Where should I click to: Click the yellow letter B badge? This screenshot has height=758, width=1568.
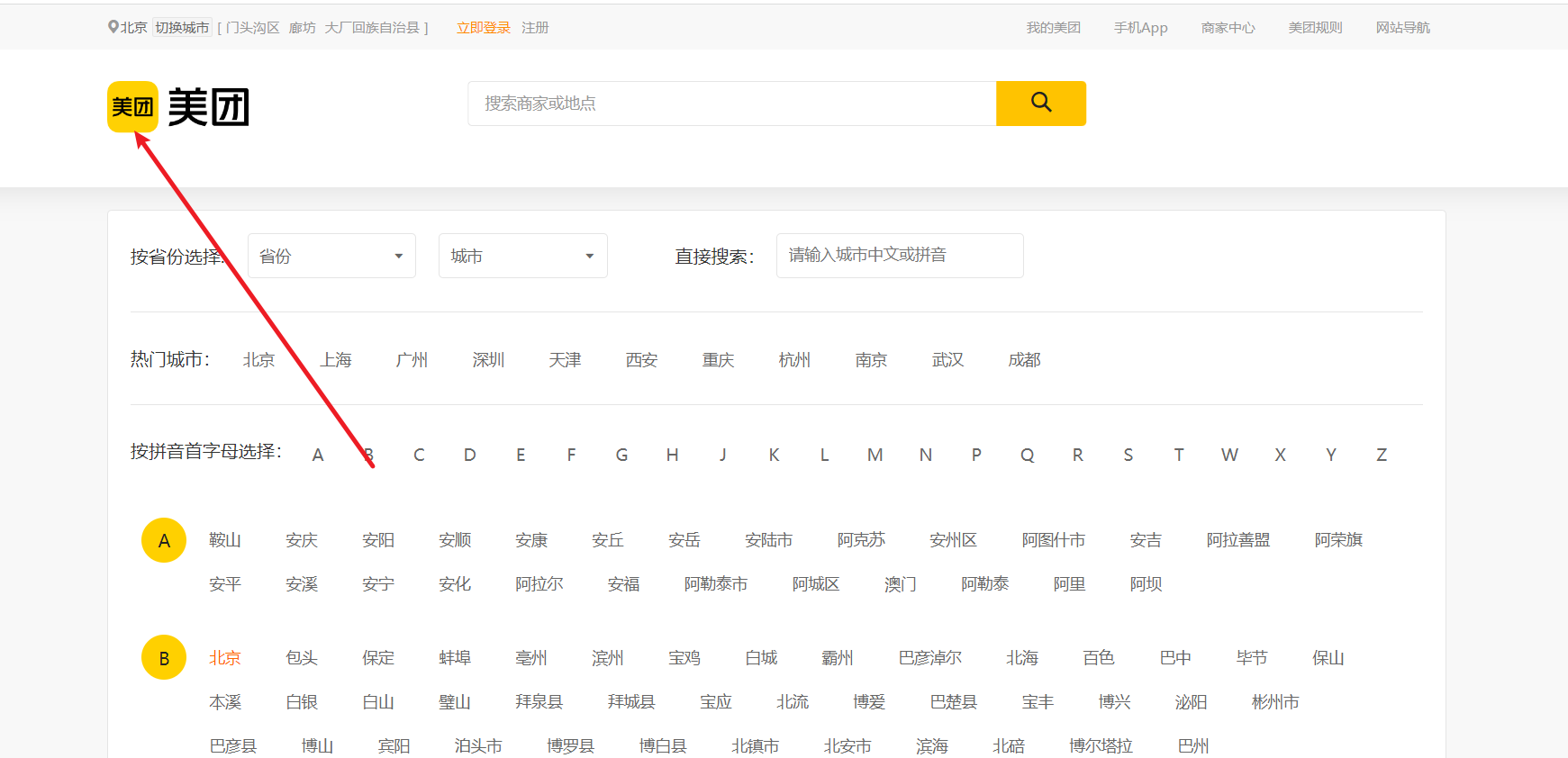(164, 658)
